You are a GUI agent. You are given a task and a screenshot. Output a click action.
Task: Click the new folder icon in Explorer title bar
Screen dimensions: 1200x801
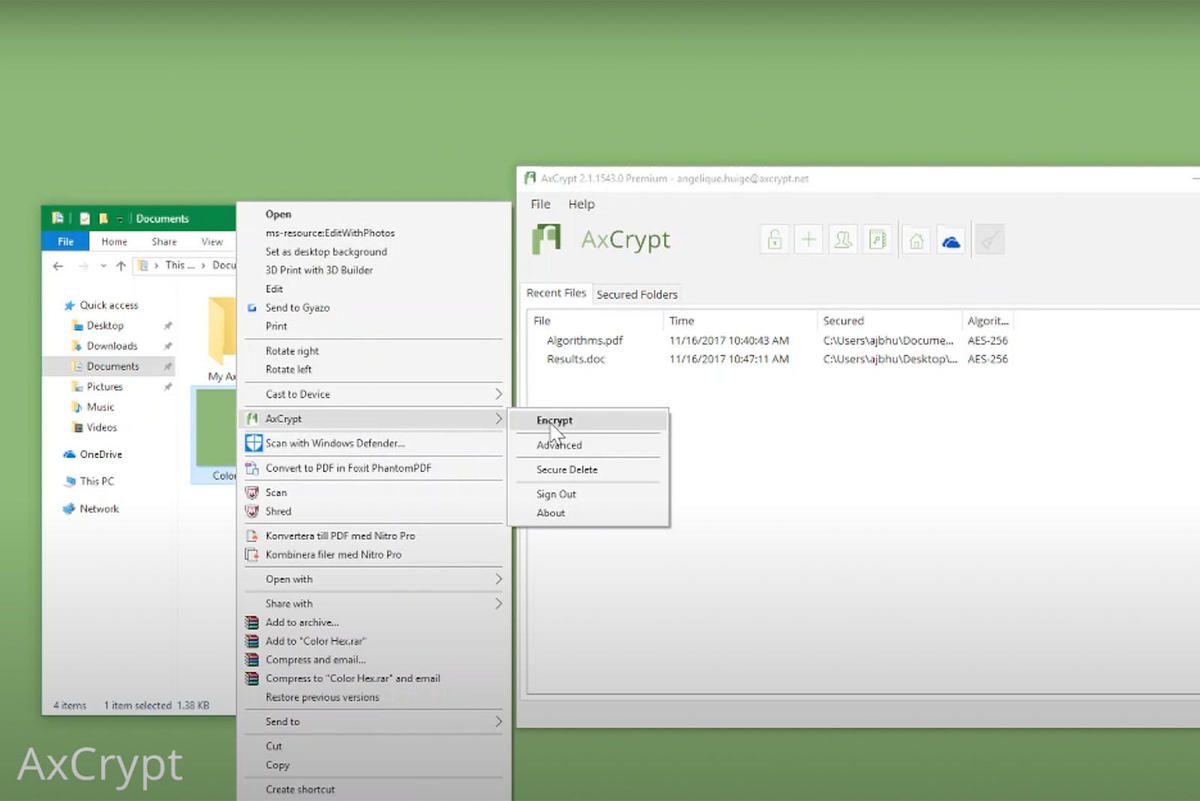103,218
